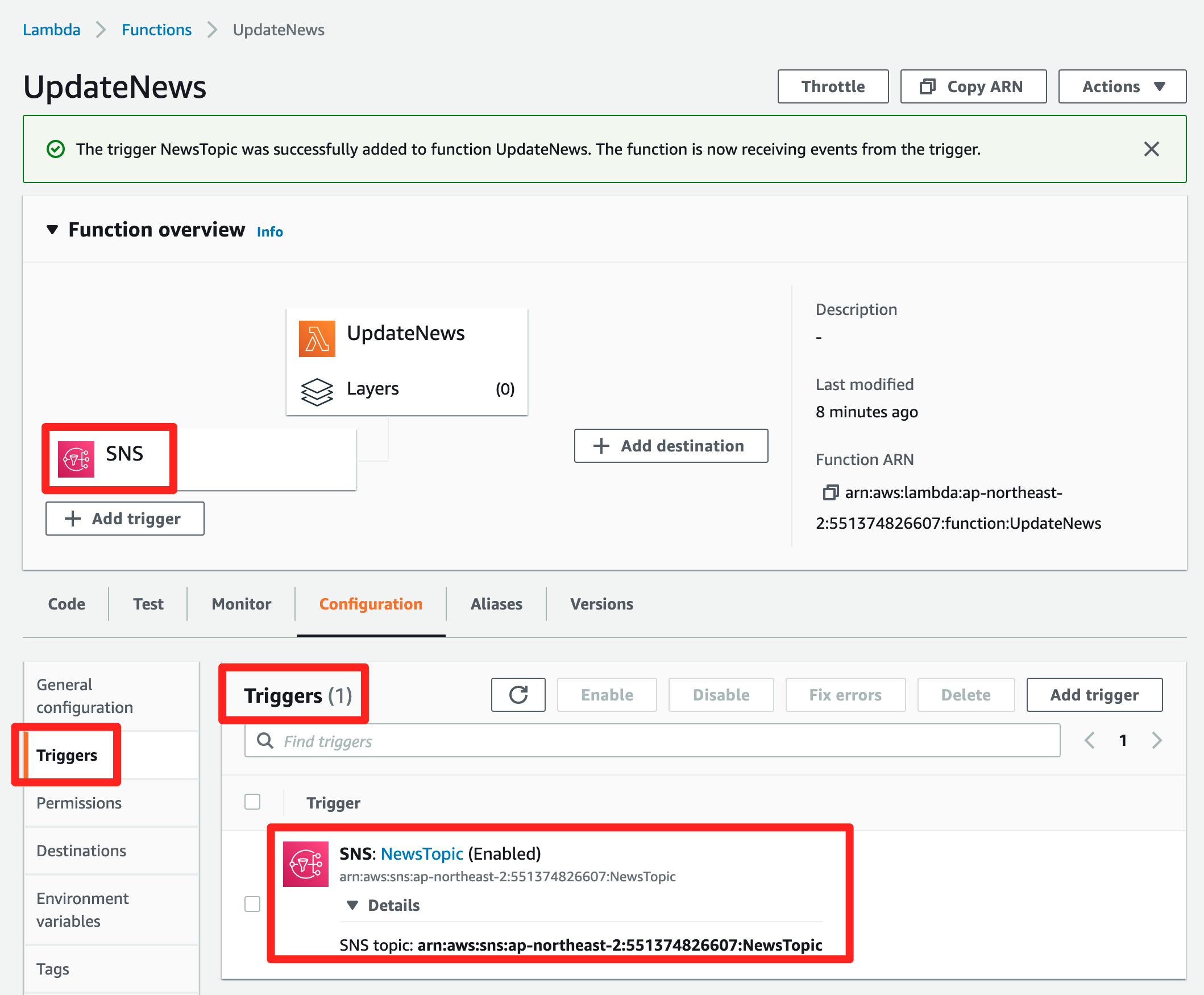Copy the Function ARN via copy icon

(830, 492)
